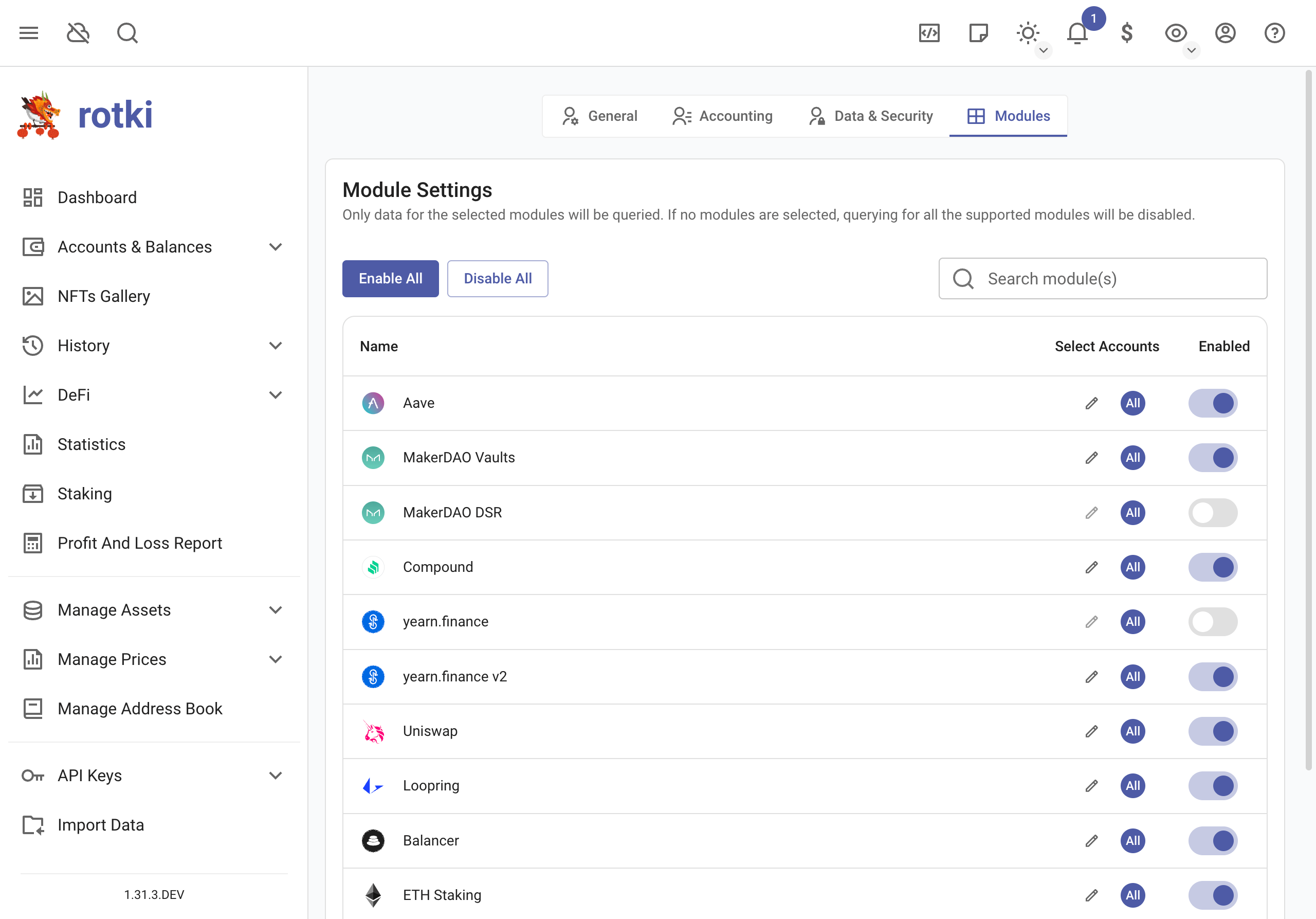
Task: Open the user notes icon
Action: 978,33
